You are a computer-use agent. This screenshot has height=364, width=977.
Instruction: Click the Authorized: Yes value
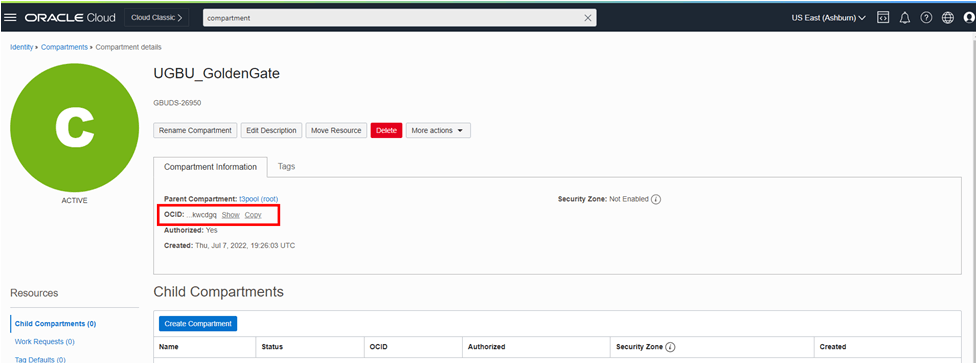click(211, 230)
